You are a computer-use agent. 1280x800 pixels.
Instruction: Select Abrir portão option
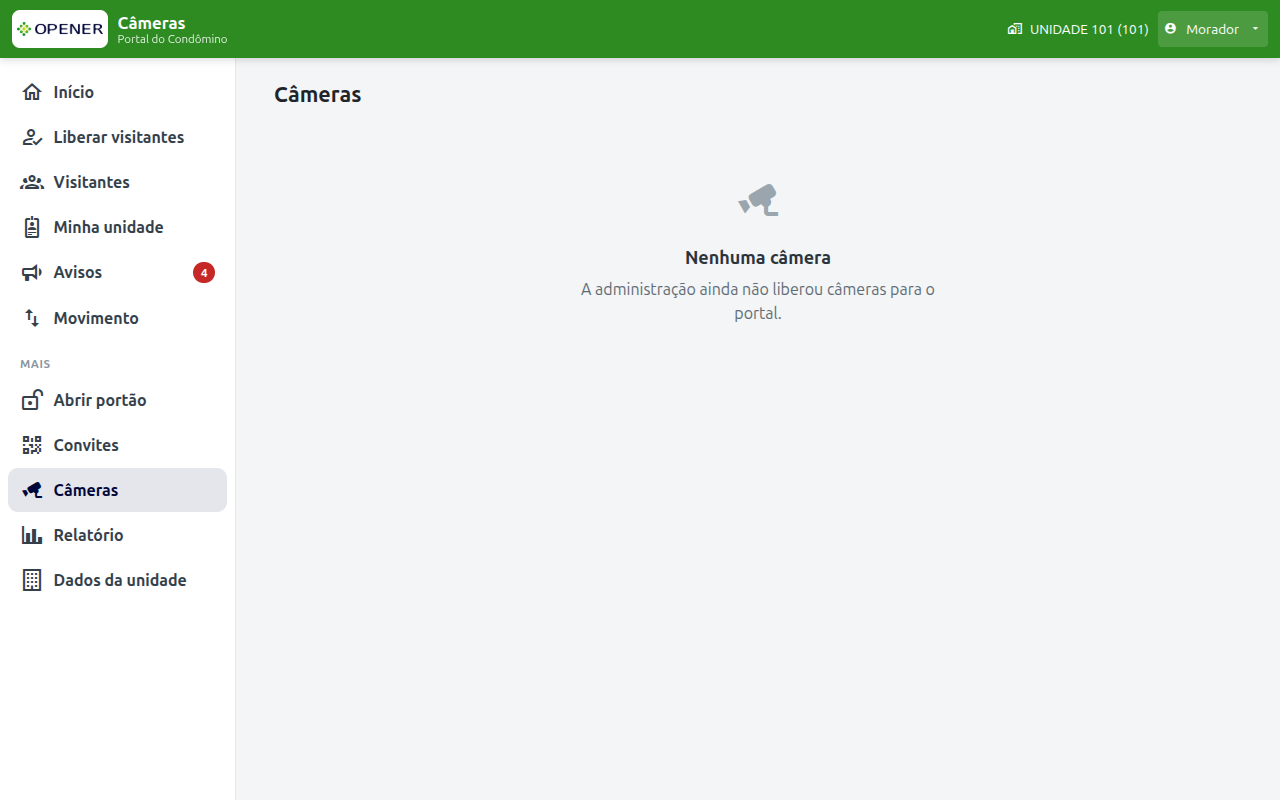(x=117, y=400)
